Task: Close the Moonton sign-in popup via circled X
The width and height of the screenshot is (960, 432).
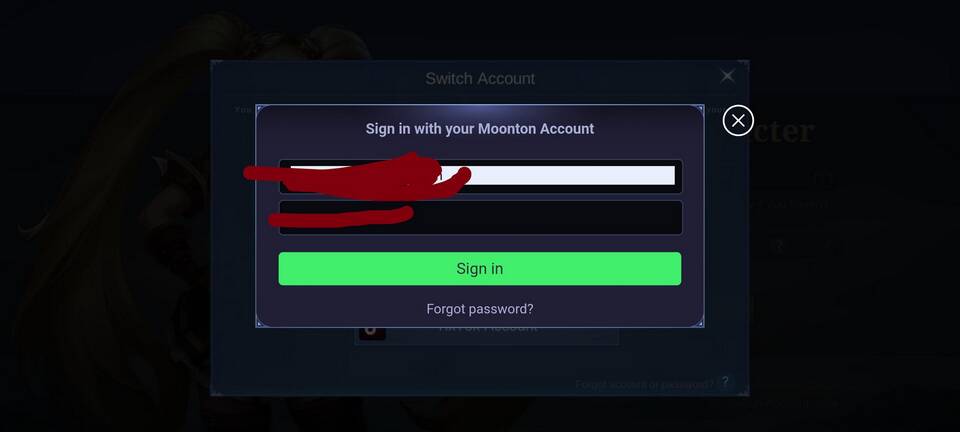Action: coord(738,121)
